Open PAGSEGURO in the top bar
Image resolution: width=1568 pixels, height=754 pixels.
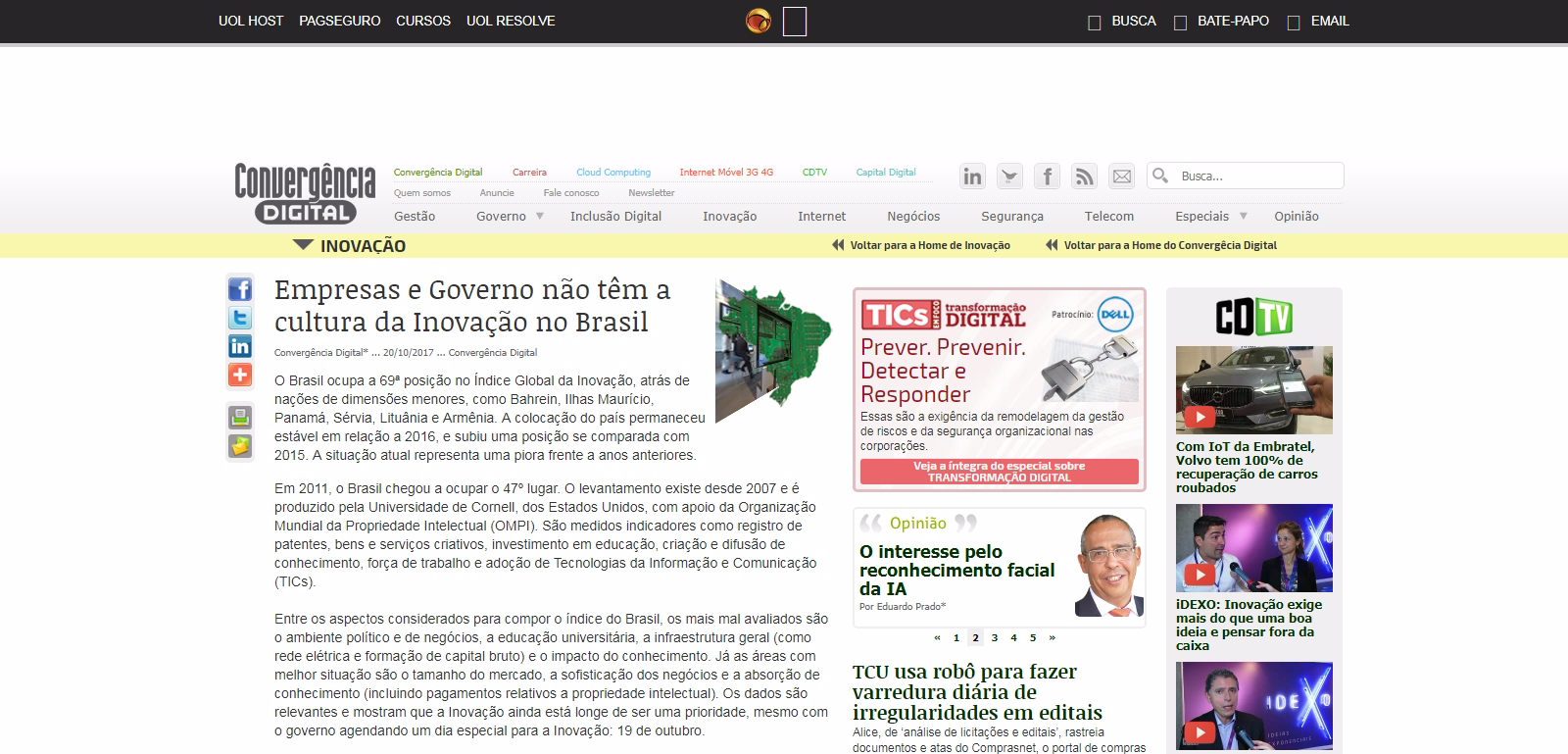pos(340,21)
